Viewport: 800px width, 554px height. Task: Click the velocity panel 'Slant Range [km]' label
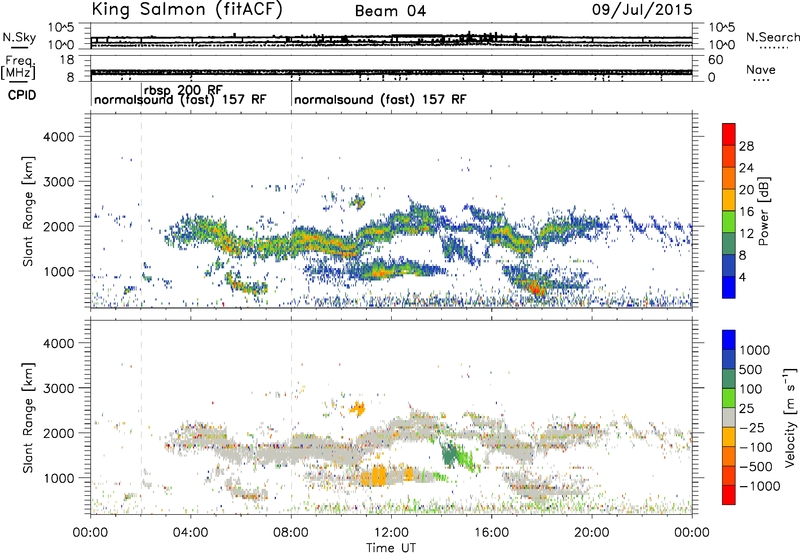pyautogui.click(x=28, y=417)
